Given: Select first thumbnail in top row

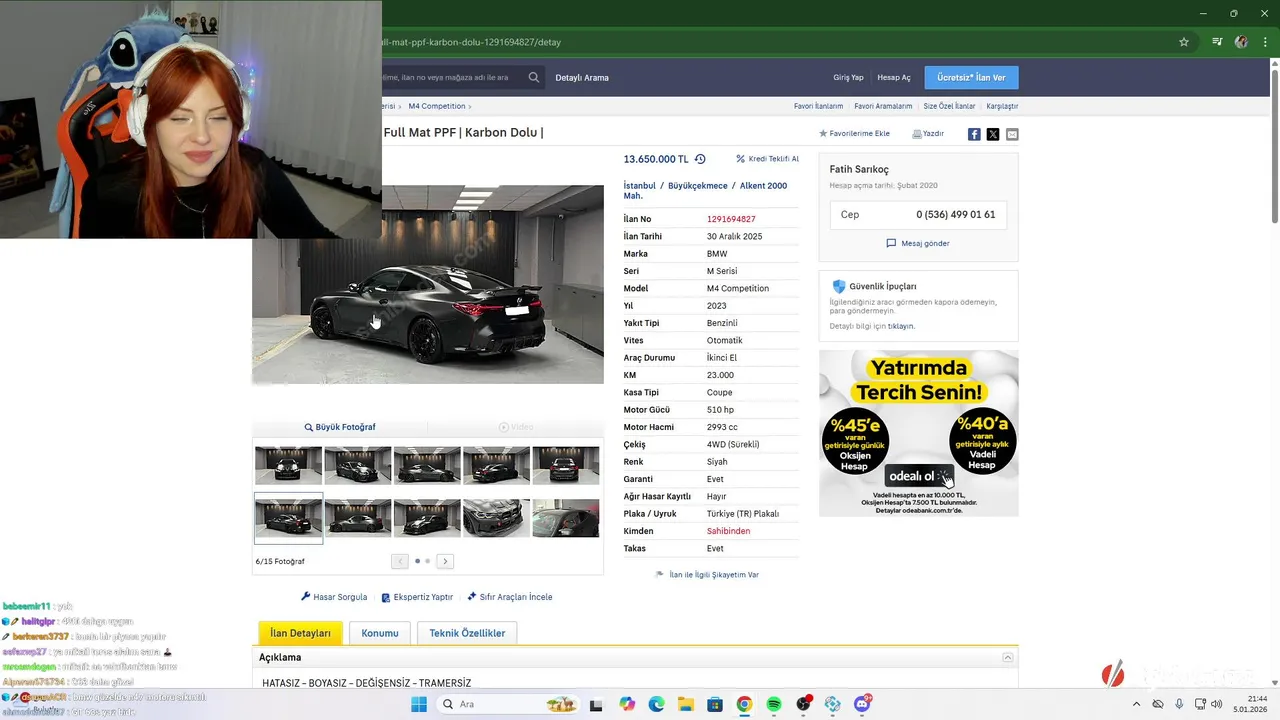Looking at the screenshot, I should click(x=288, y=465).
